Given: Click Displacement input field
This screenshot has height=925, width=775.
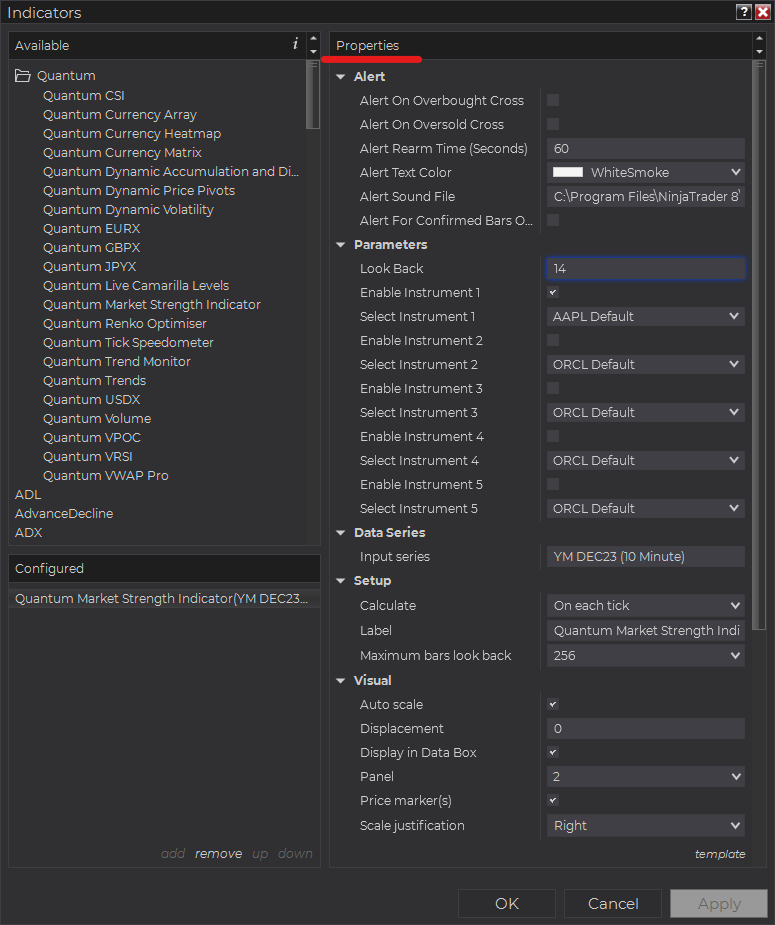Looking at the screenshot, I should tap(646, 729).
